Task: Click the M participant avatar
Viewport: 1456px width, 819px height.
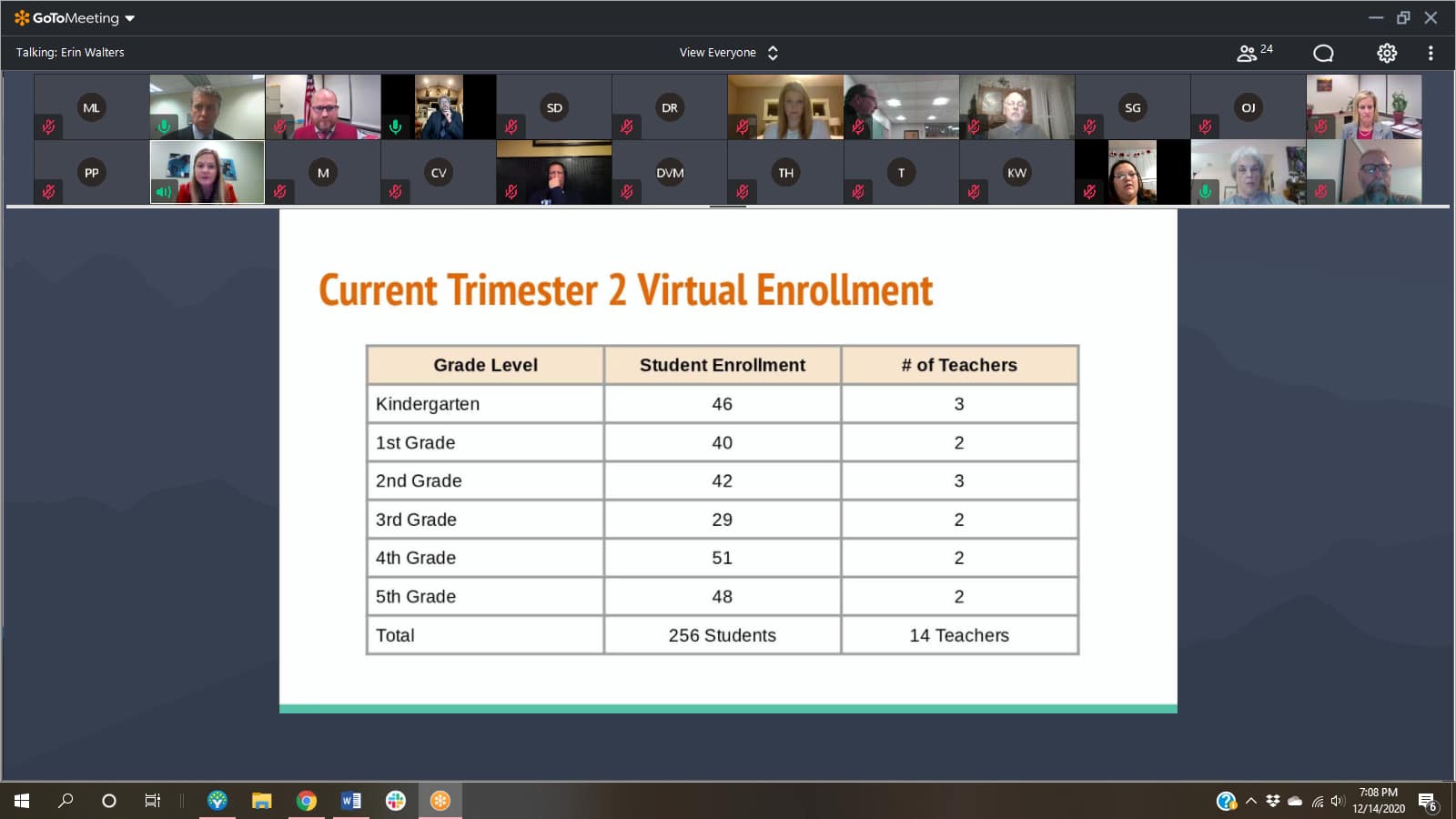Action: click(x=323, y=172)
